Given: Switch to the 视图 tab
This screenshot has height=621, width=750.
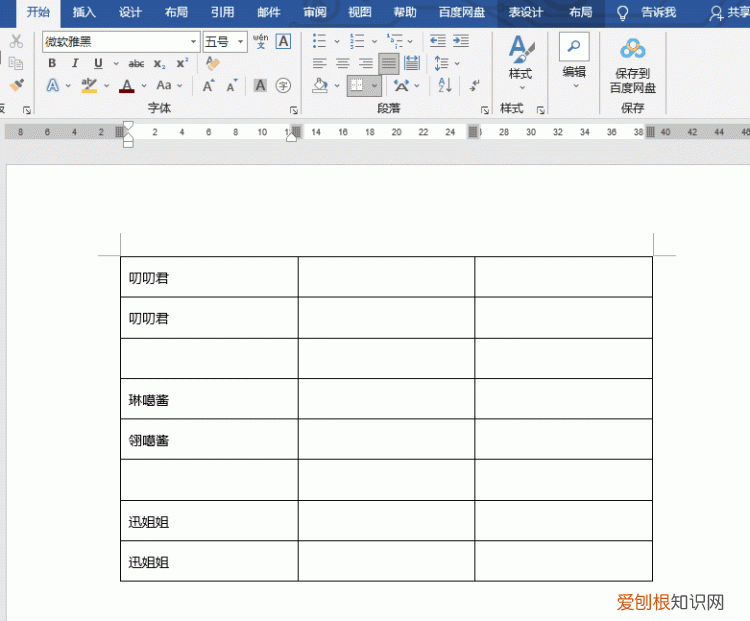Looking at the screenshot, I should [x=360, y=12].
